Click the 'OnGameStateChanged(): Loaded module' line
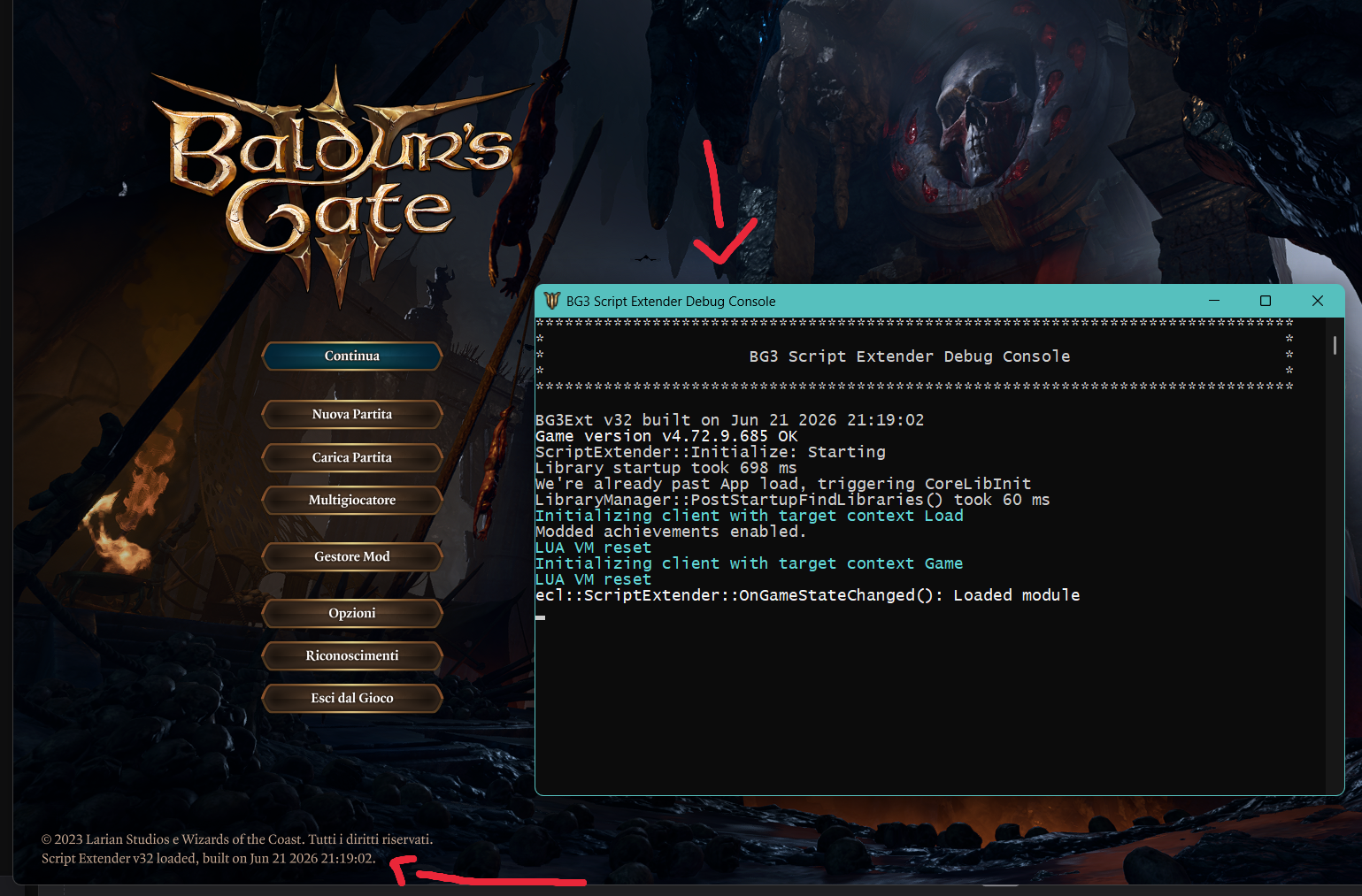1362x896 pixels. pyautogui.click(x=807, y=595)
